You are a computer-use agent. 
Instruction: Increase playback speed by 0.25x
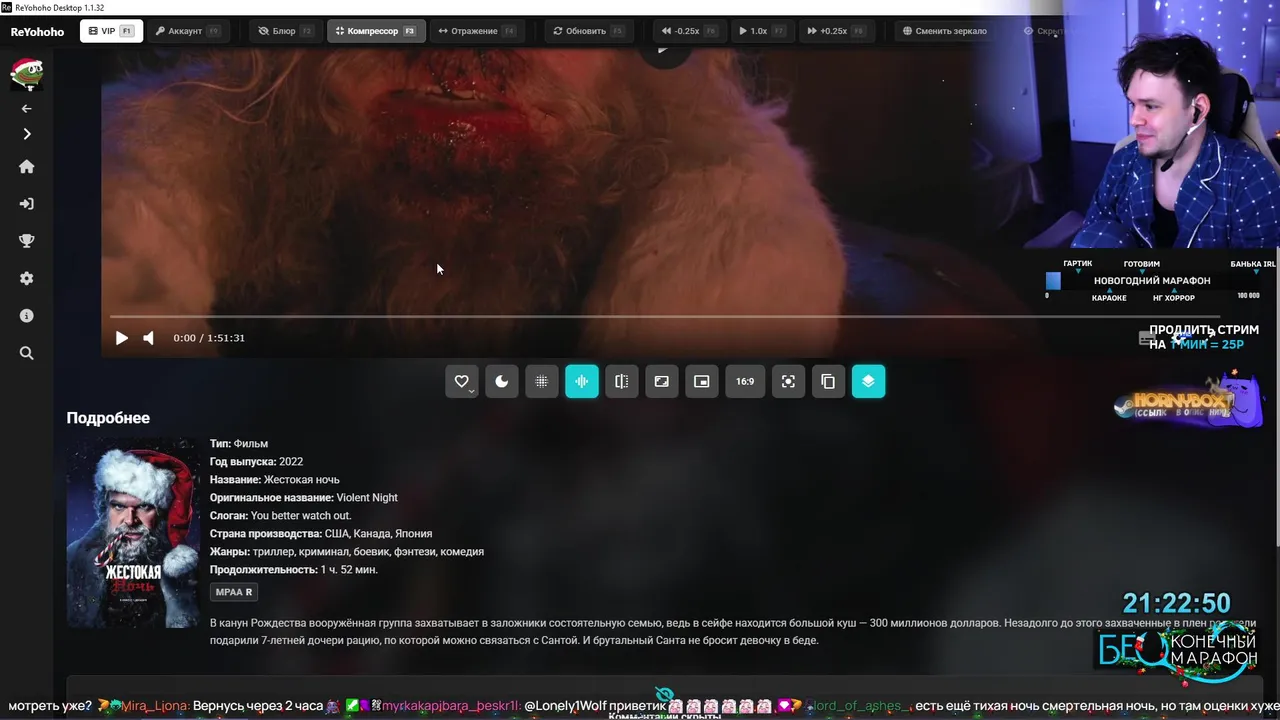[835, 31]
